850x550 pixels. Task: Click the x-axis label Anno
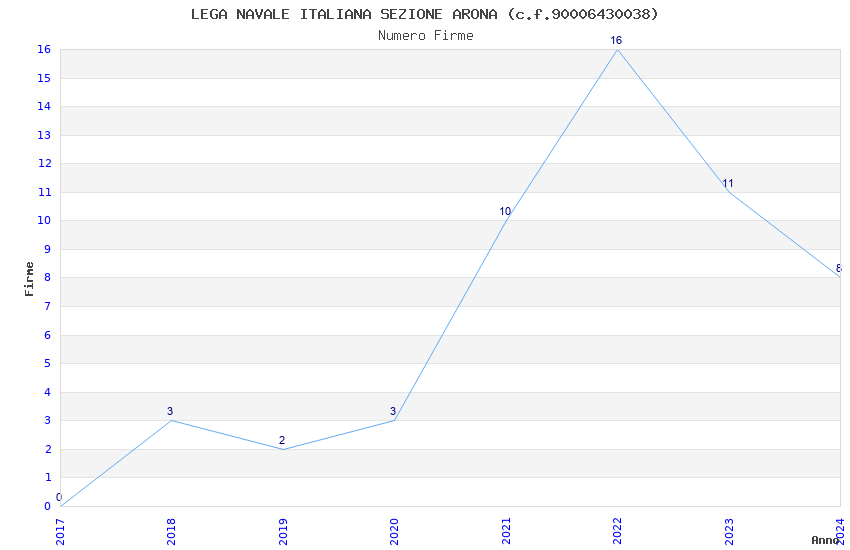click(x=825, y=540)
